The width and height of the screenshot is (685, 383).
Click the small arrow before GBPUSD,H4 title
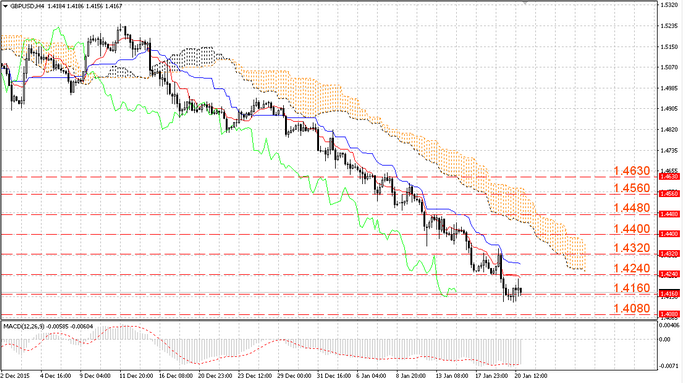(5, 6)
